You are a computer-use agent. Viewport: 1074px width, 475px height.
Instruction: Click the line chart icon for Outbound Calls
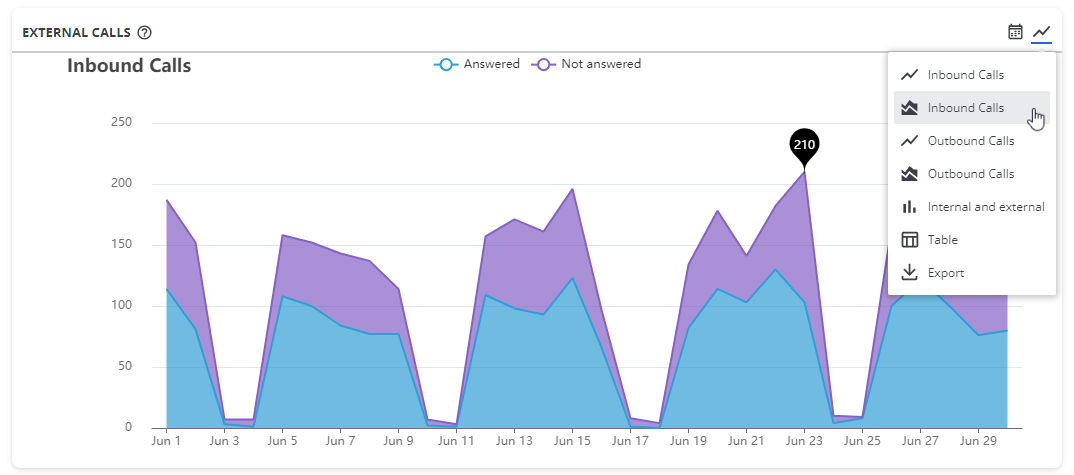coord(909,141)
